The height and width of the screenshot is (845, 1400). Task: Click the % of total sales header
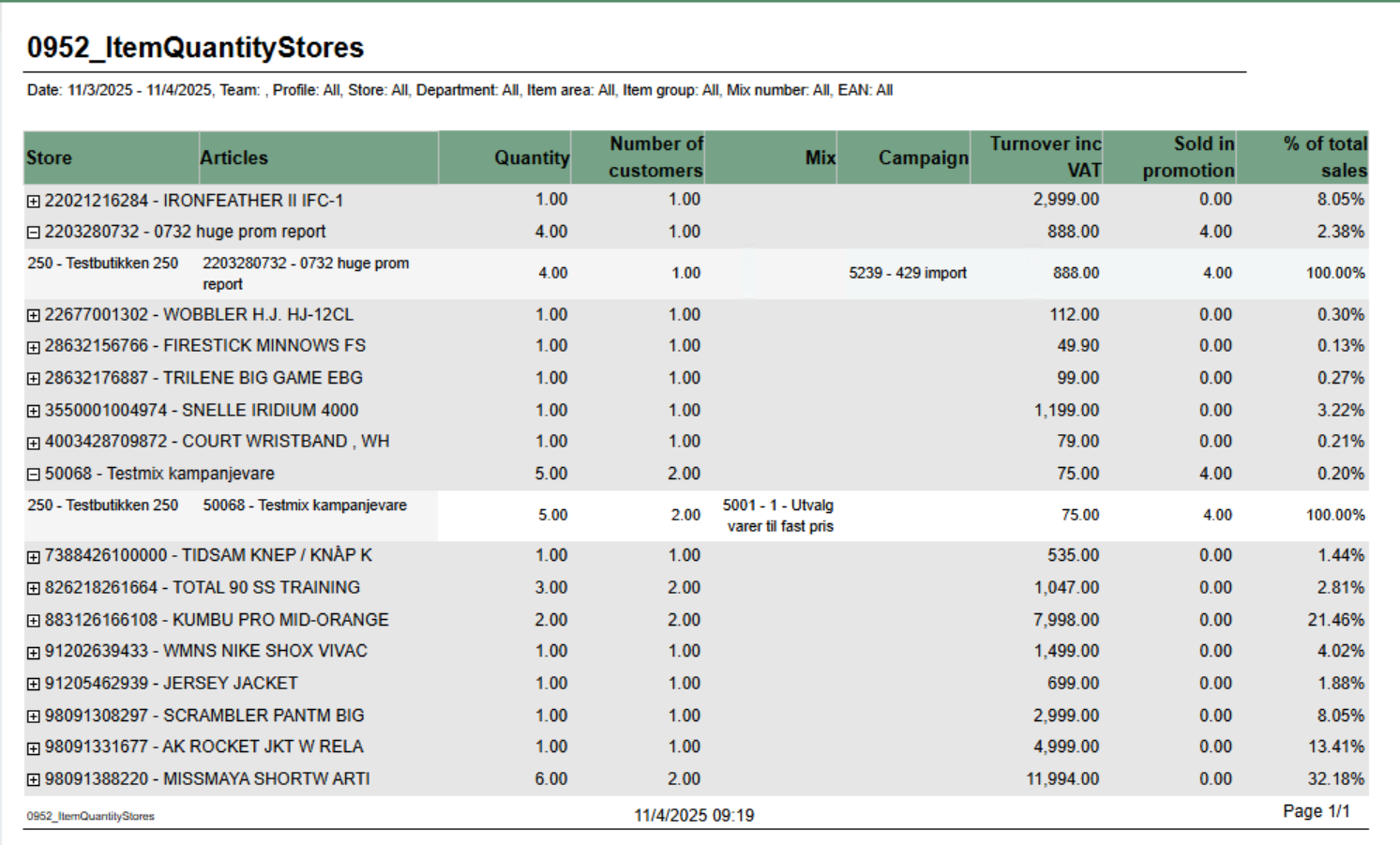point(1324,157)
